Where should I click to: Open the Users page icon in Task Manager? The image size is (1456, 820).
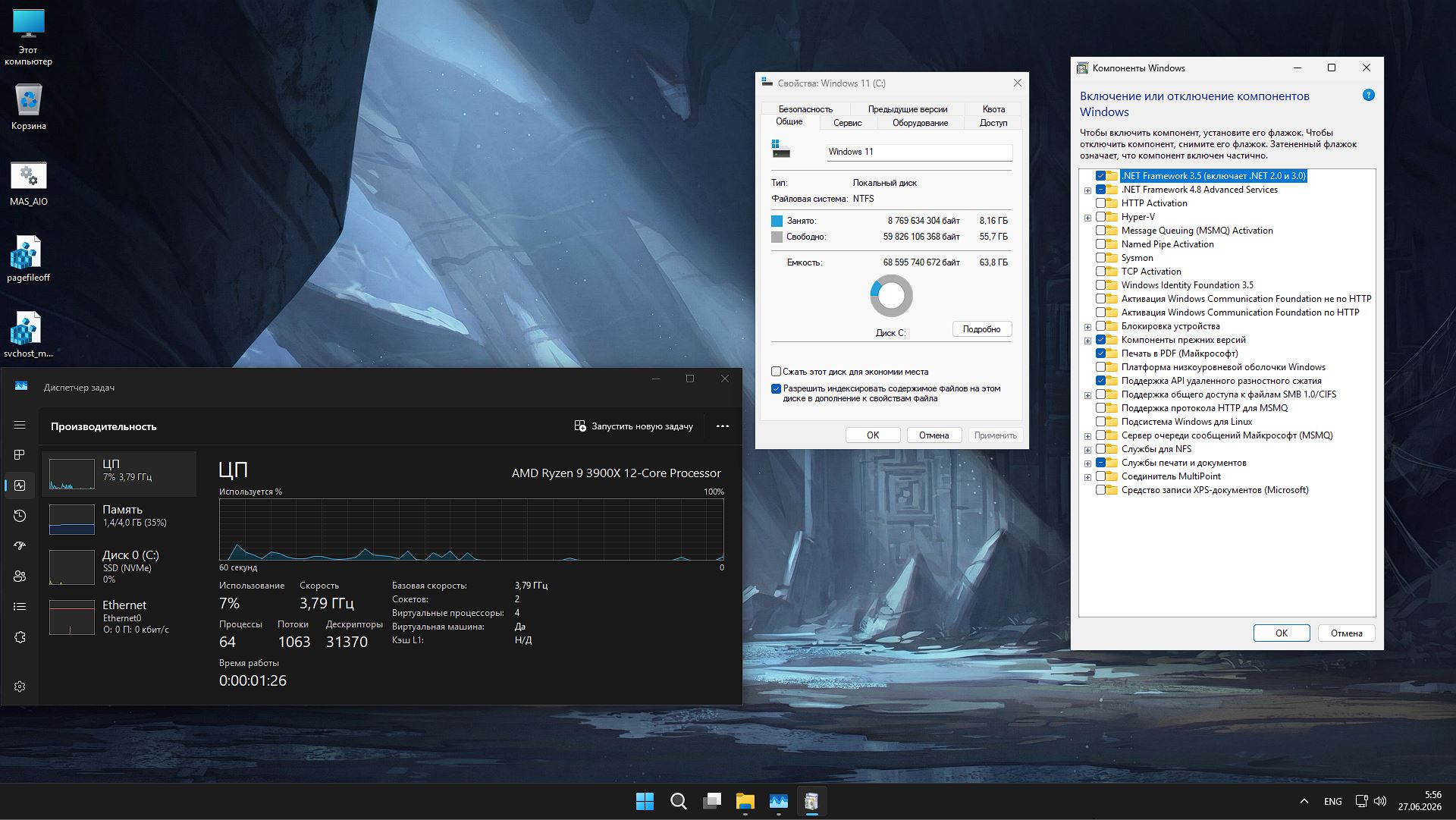pyautogui.click(x=20, y=577)
